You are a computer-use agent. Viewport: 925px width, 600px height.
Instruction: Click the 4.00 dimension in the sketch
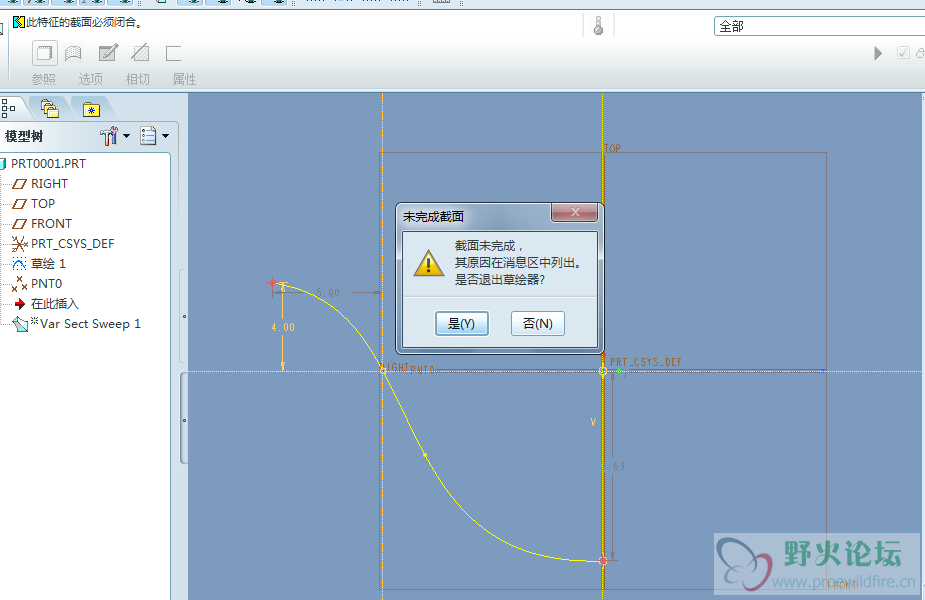283,327
